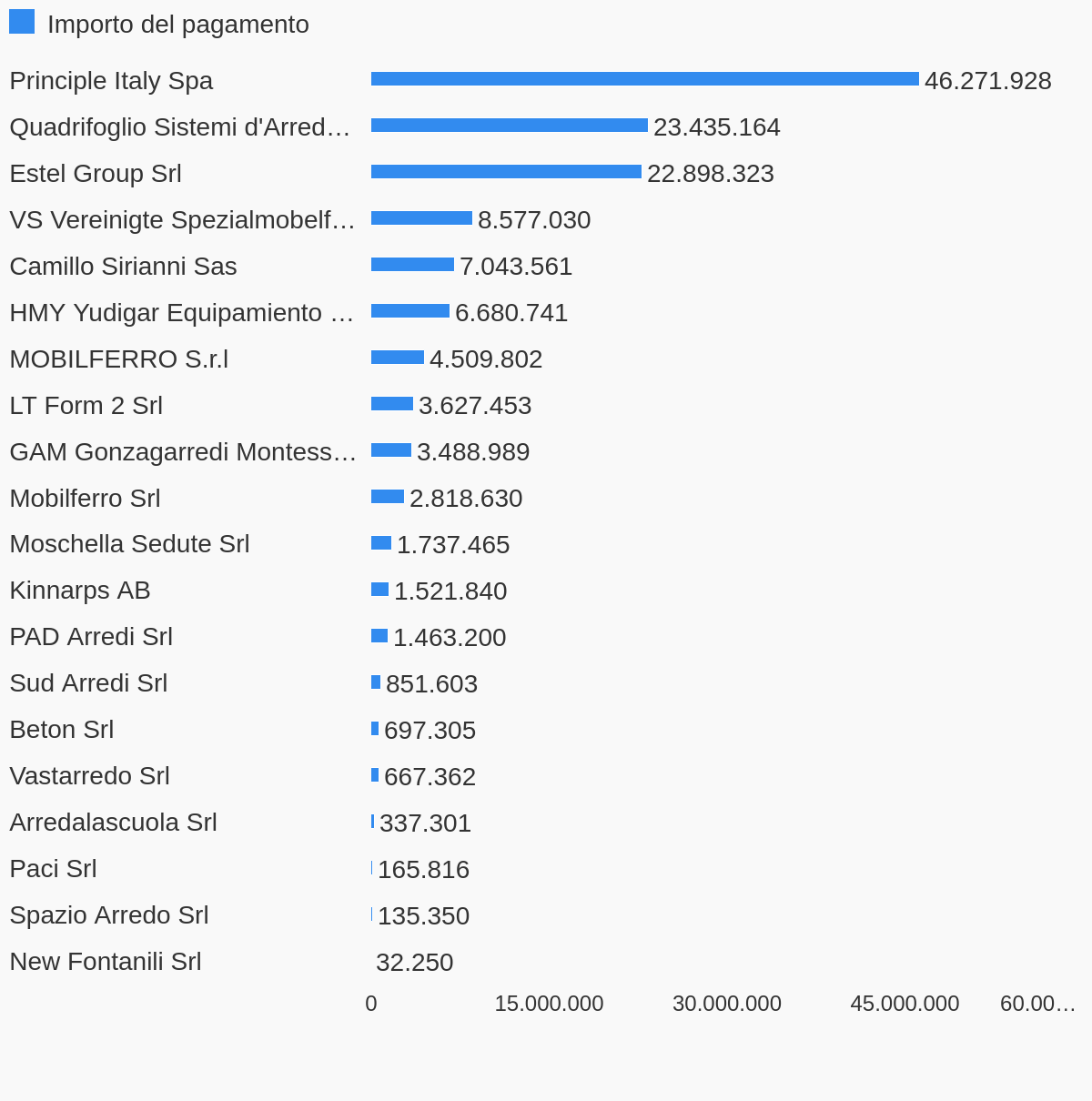Click the HMY Yudigar Equipamiento bar
The height and width of the screenshot is (1101, 1092).
tap(410, 311)
